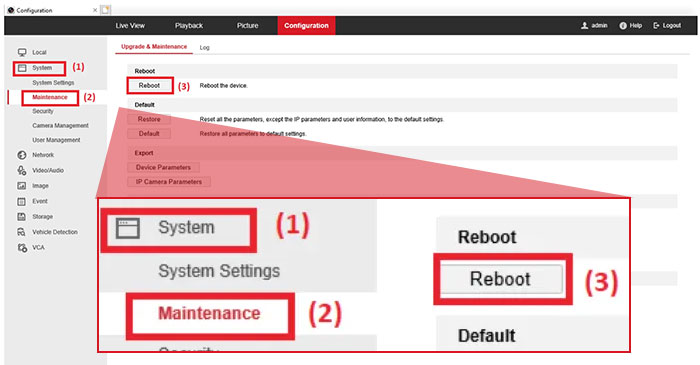Open the Vehicle Detection section label
The image size is (700, 365).
pos(55,232)
